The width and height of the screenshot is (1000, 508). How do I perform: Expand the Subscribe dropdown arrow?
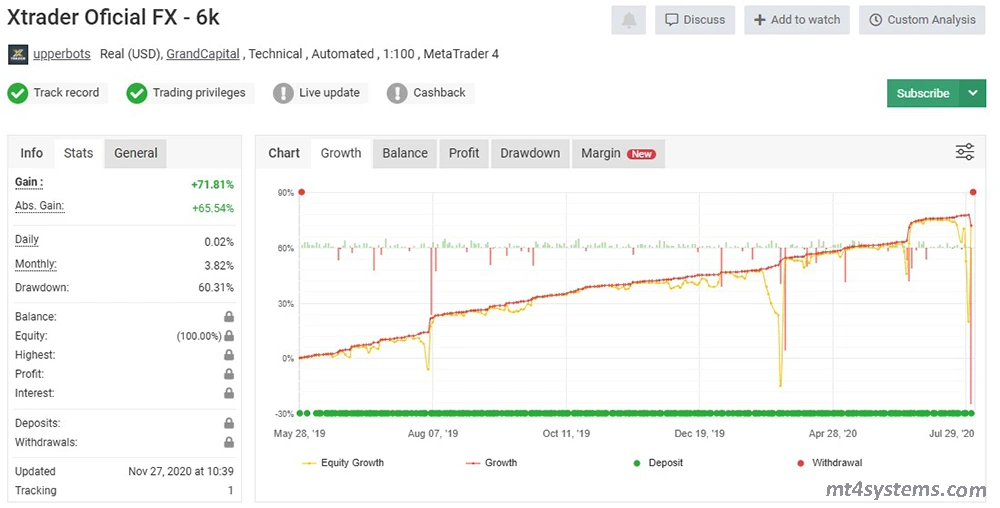coord(973,93)
